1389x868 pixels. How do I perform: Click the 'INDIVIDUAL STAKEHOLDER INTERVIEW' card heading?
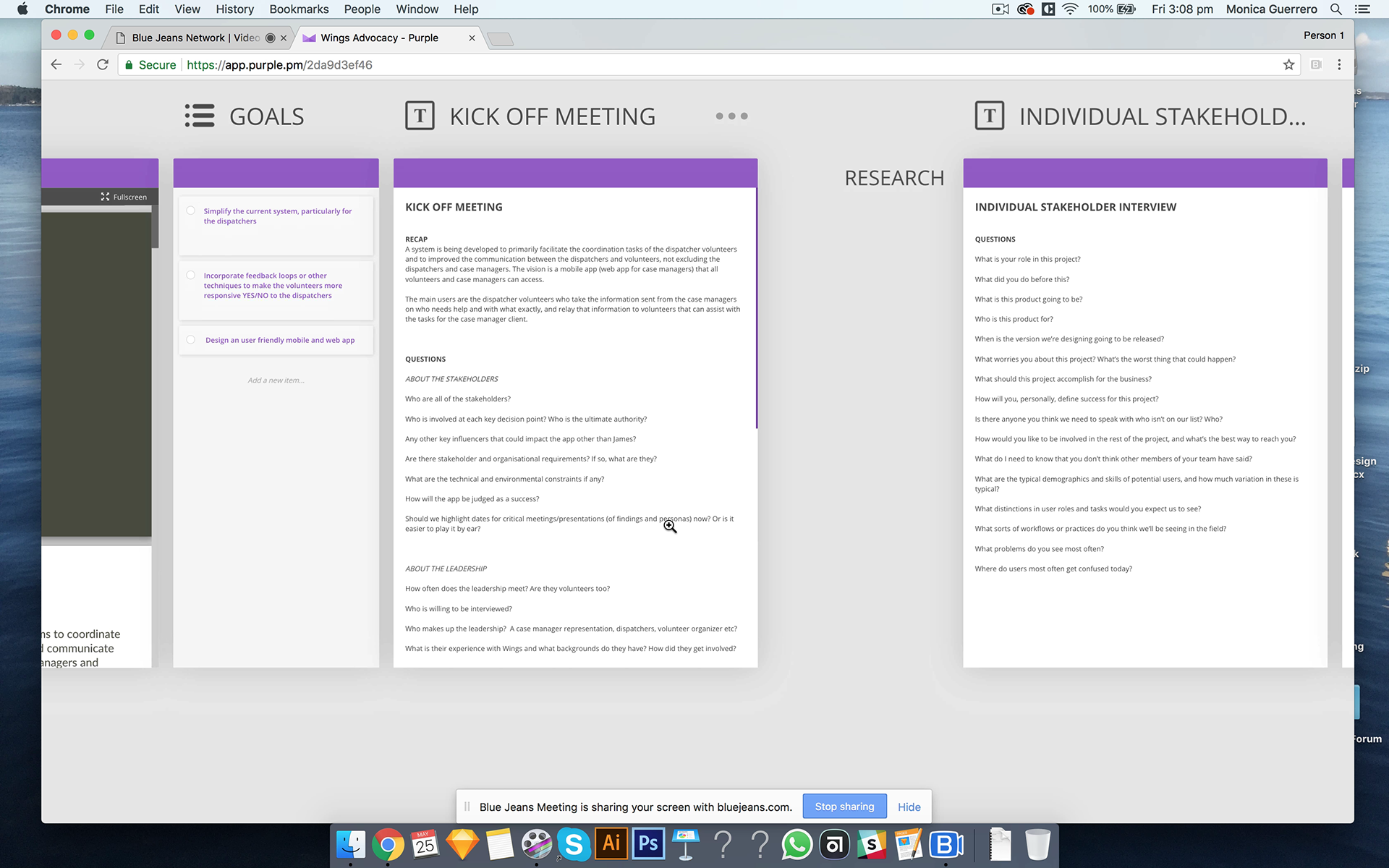tap(1076, 207)
